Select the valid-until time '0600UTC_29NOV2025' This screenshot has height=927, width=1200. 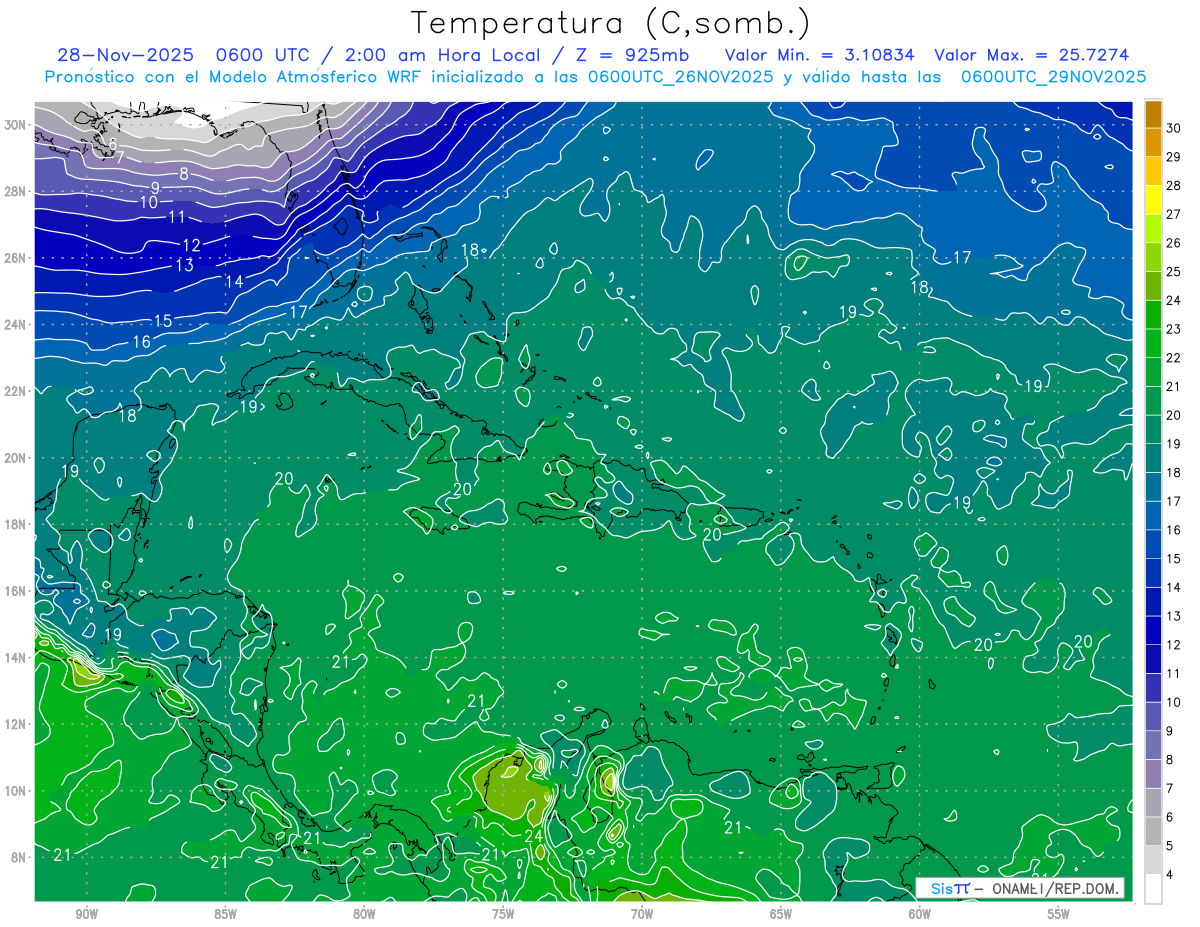[1053, 77]
